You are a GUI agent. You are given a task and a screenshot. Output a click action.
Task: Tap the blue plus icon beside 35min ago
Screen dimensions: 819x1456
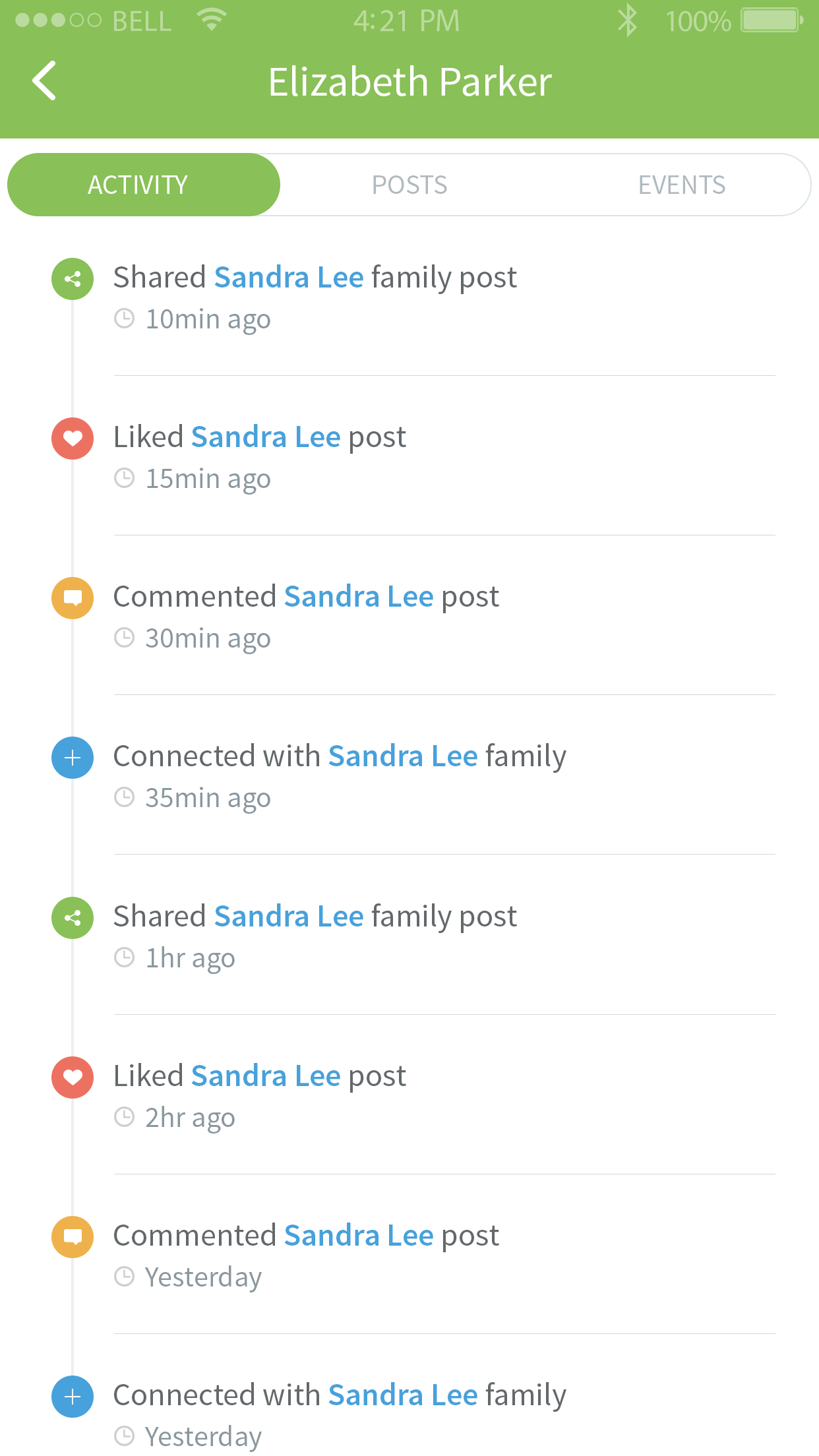pos(73,758)
